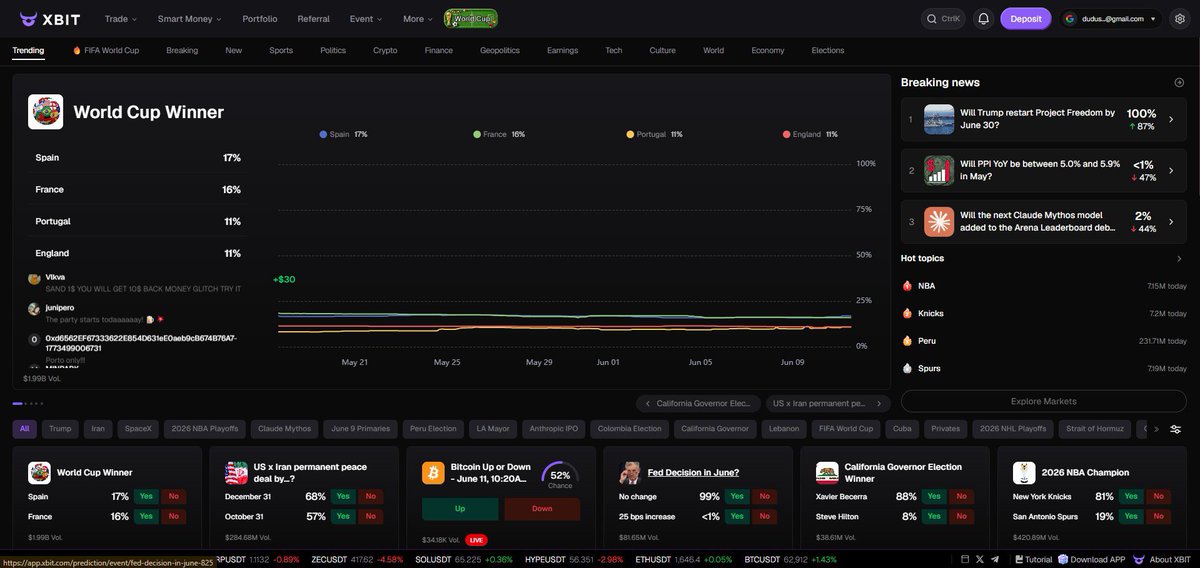The height and width of the screenshot is (568, 1200).
Task: Select the SpaceX topic chip
Action: 138,429
